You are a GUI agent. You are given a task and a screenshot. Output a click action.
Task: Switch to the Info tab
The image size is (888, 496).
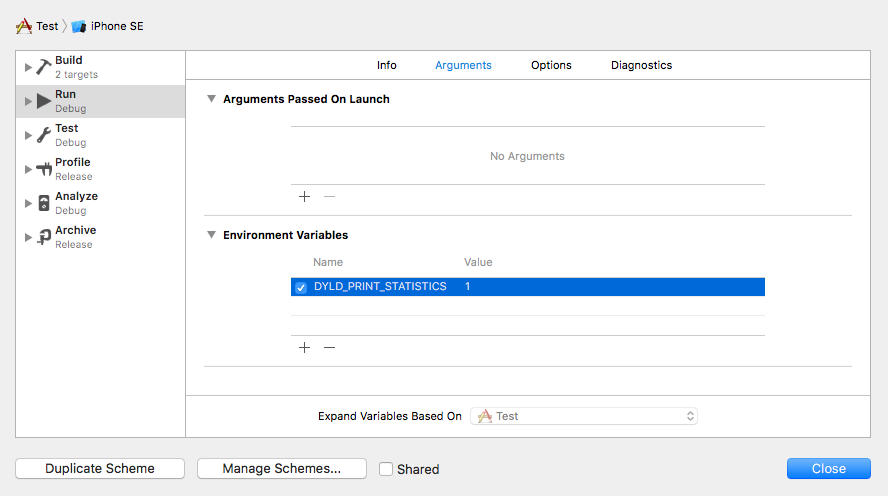[387, 65]
